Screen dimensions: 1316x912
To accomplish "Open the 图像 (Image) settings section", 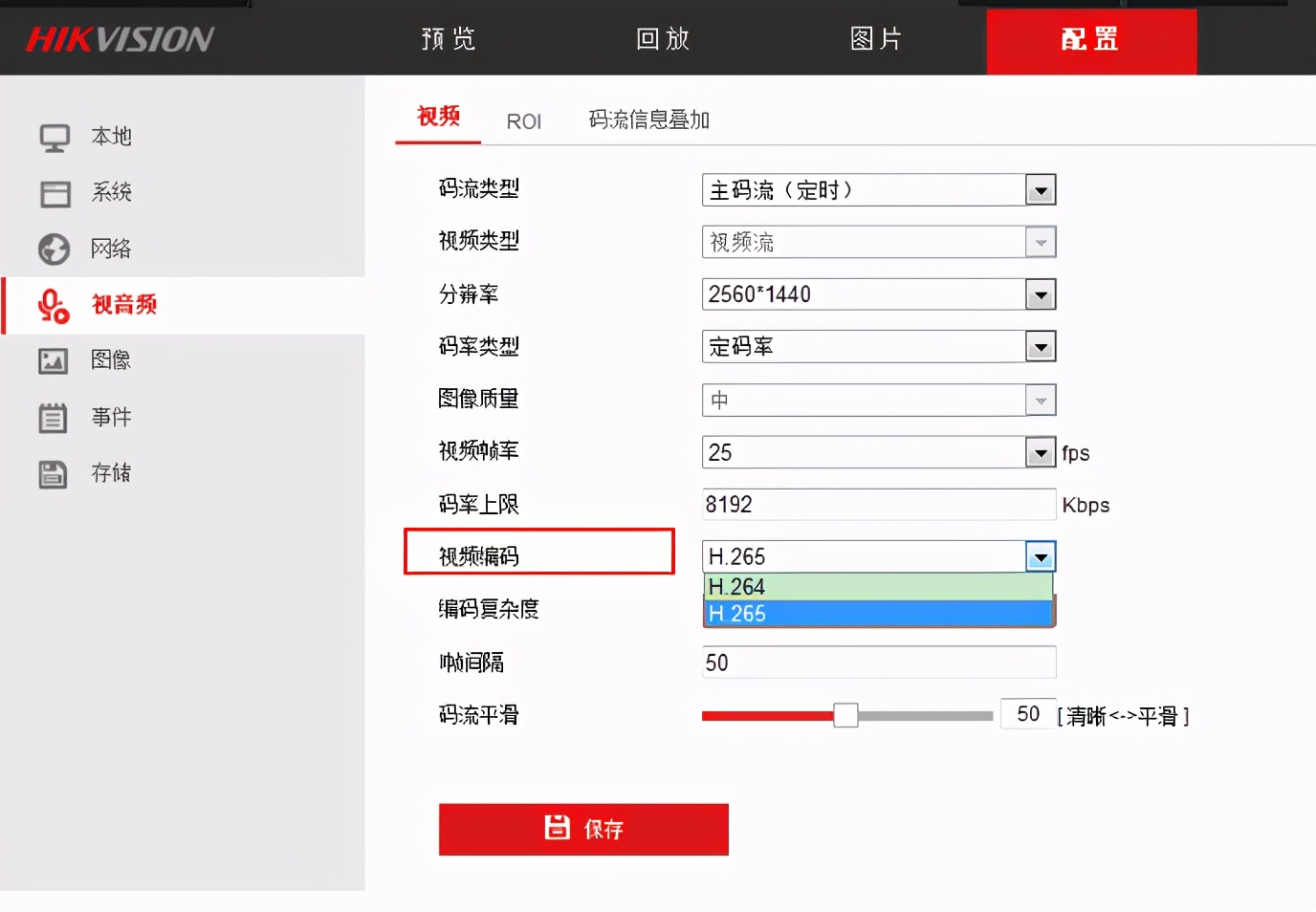I will (x=112, y=360).
